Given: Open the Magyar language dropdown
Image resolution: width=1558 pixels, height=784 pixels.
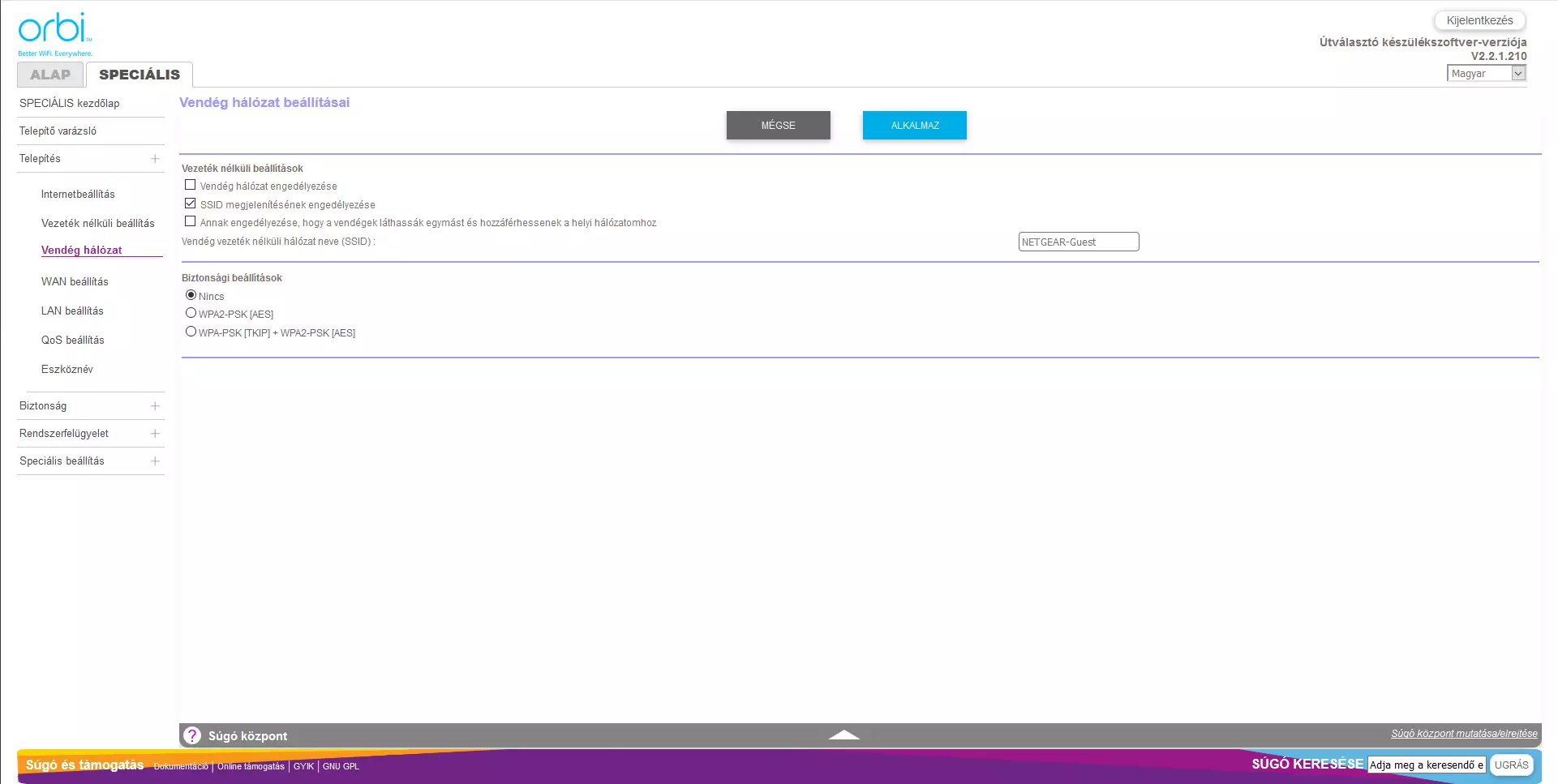Looking at the screenshot, I should 1486,73.
